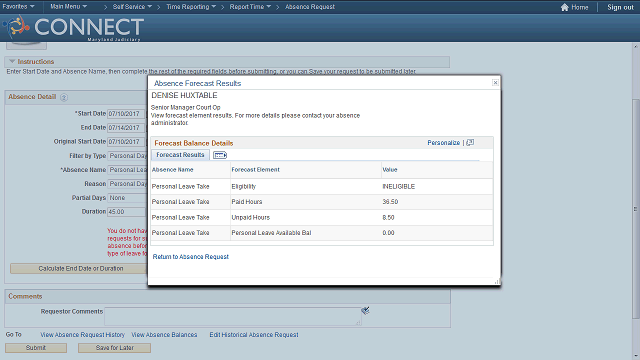Screen dimensions: 640x360
Task: Open the Main Menu dropdown
Action: [68, 7]
